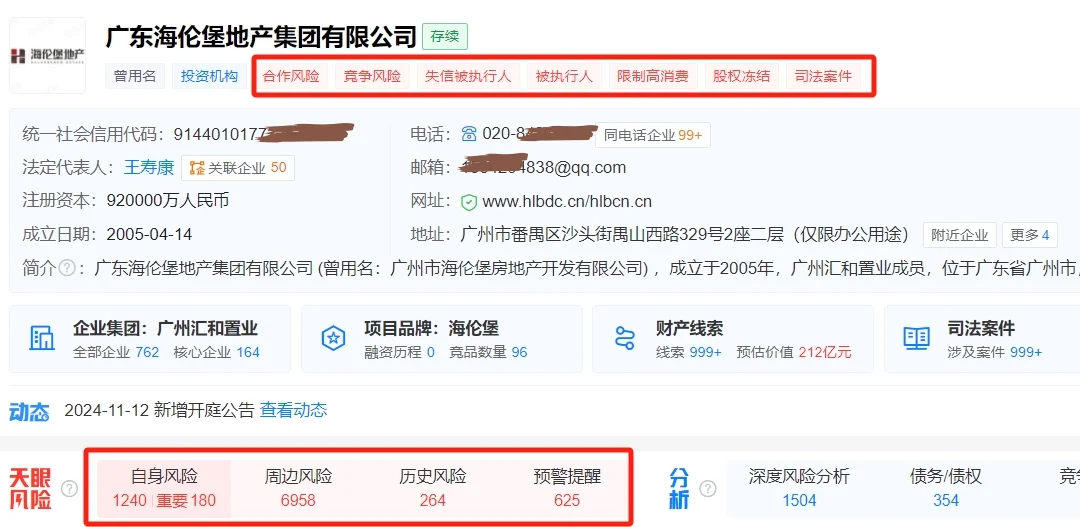
Task: Open 涉及案件 999+ cases
Action: pyautogui.click(x=995, y=352)
